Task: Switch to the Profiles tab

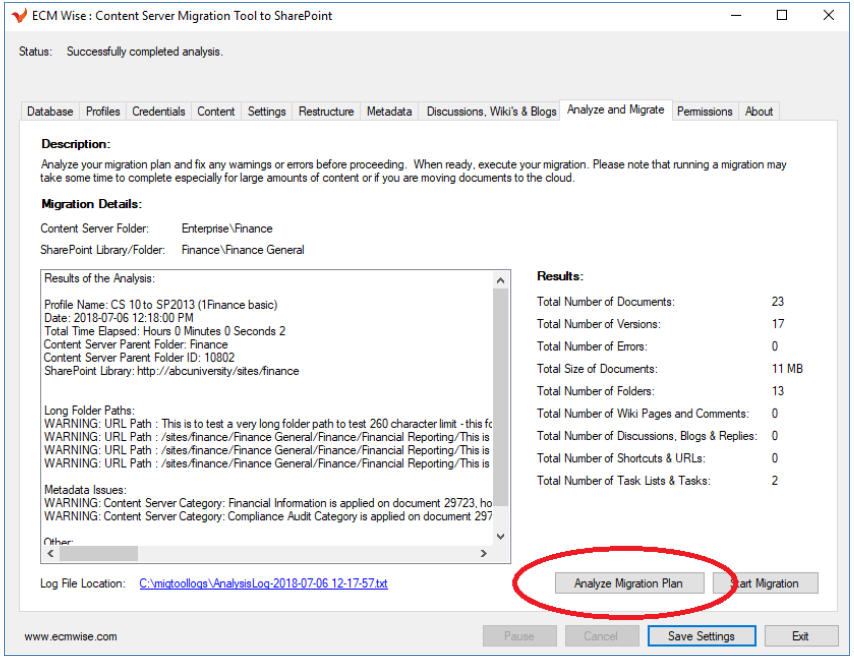Action: click(103, 112)
